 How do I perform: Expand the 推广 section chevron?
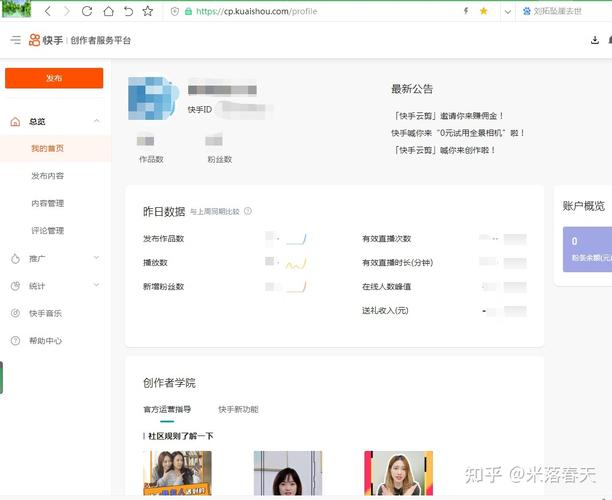click(96, 258)
